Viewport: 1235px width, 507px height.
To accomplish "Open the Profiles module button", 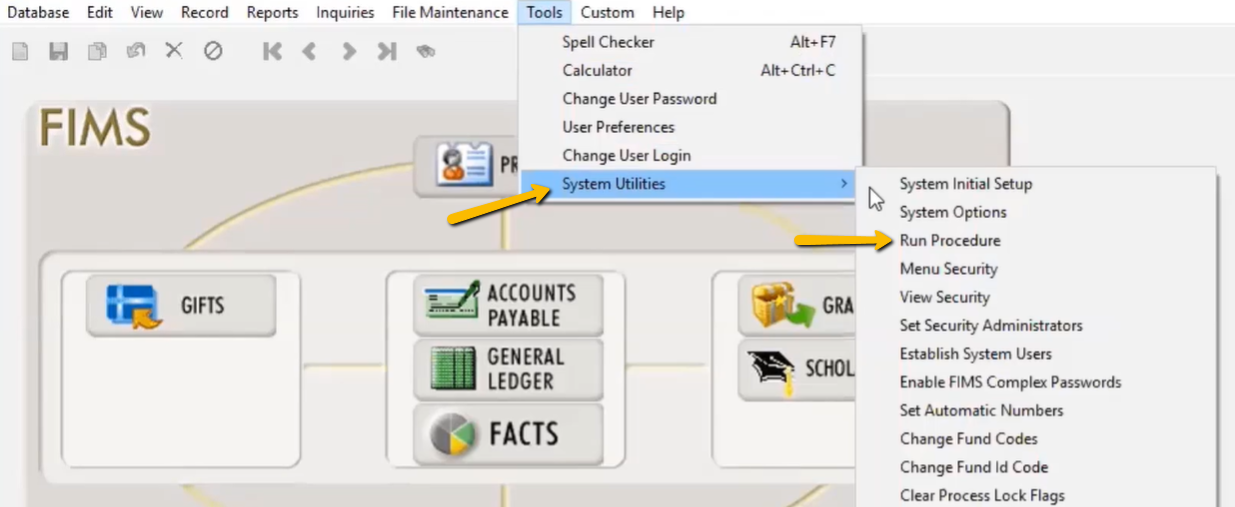I will 468,164.
